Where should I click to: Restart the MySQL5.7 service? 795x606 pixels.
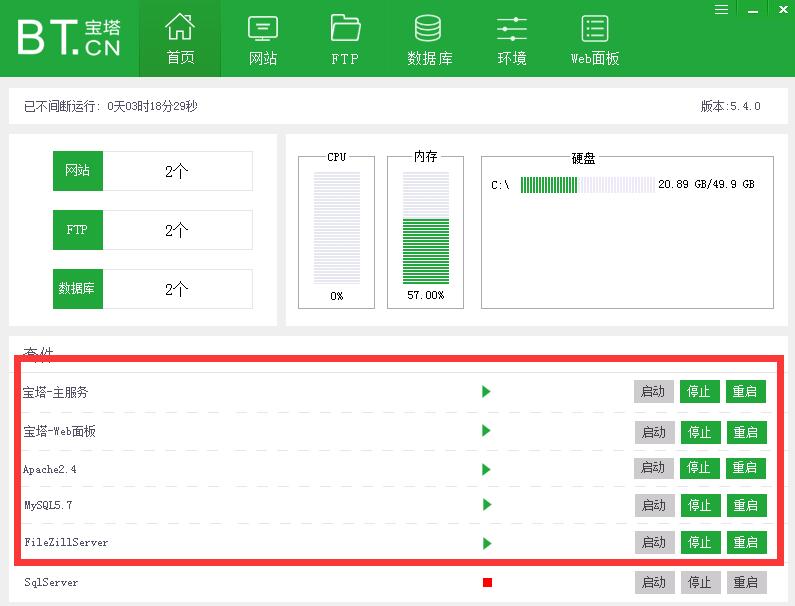(746, 506)
